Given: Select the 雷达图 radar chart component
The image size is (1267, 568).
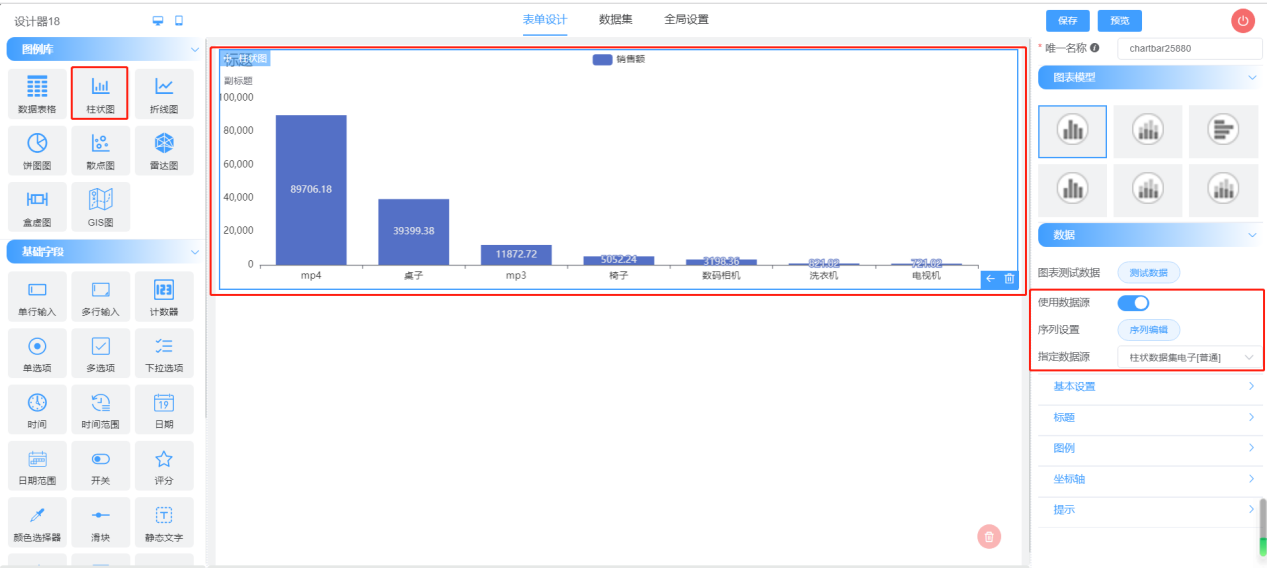Looking at the screenshot, I should (164, 150).
